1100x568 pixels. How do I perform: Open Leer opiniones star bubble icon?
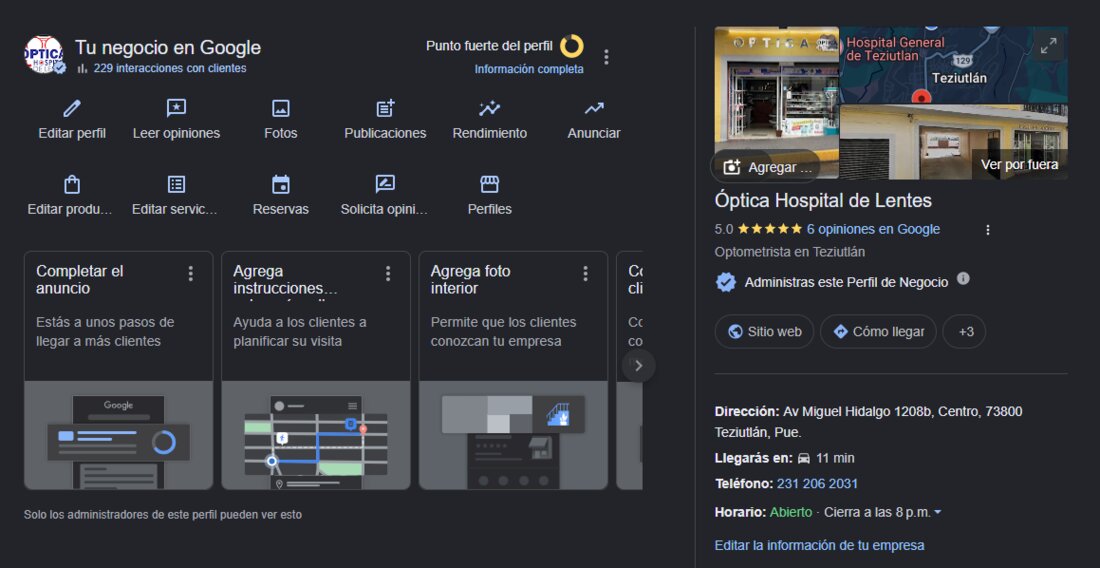[x=176, y=109]
